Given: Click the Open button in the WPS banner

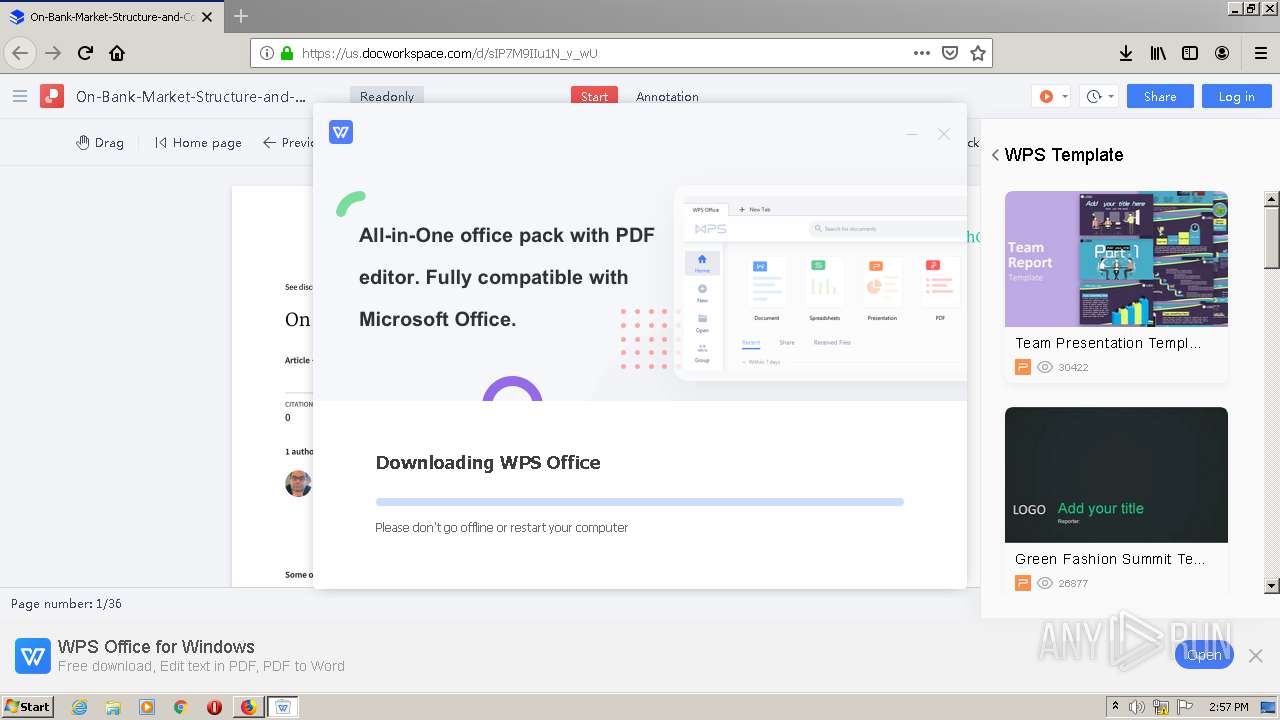Looking at the screenshot, I should pyautogui.click(x=1204, y=655).
